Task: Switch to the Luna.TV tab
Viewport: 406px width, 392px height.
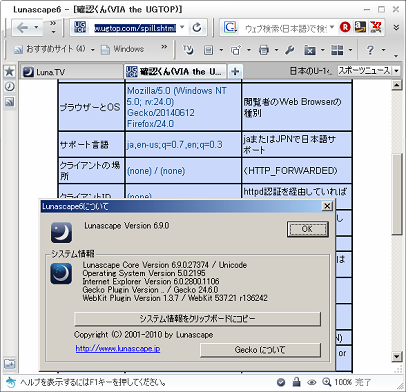Action: pos(71,72)
